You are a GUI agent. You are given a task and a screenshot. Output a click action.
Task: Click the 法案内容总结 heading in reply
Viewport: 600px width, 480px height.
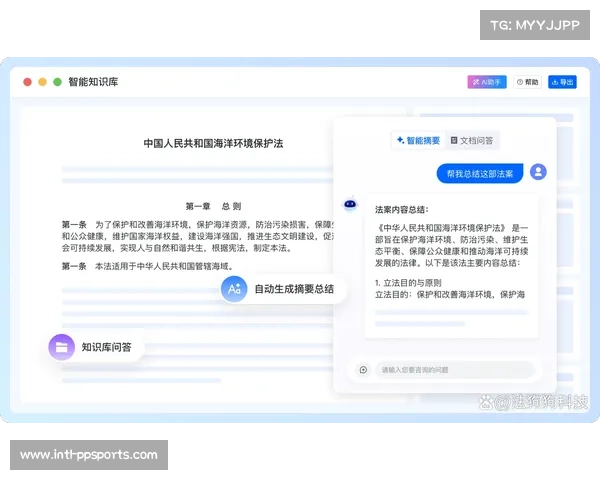(402, 210)
